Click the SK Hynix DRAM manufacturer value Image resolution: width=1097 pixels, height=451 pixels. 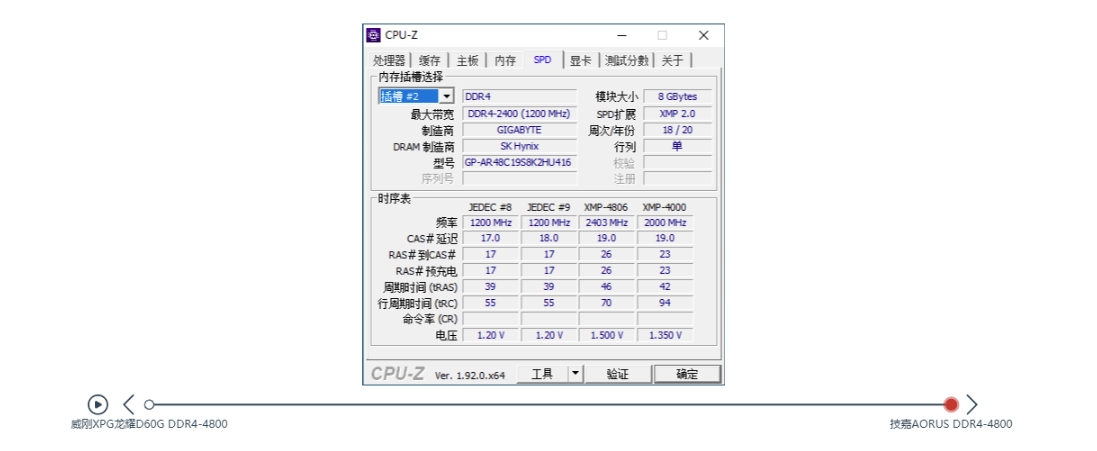[519, 146]
